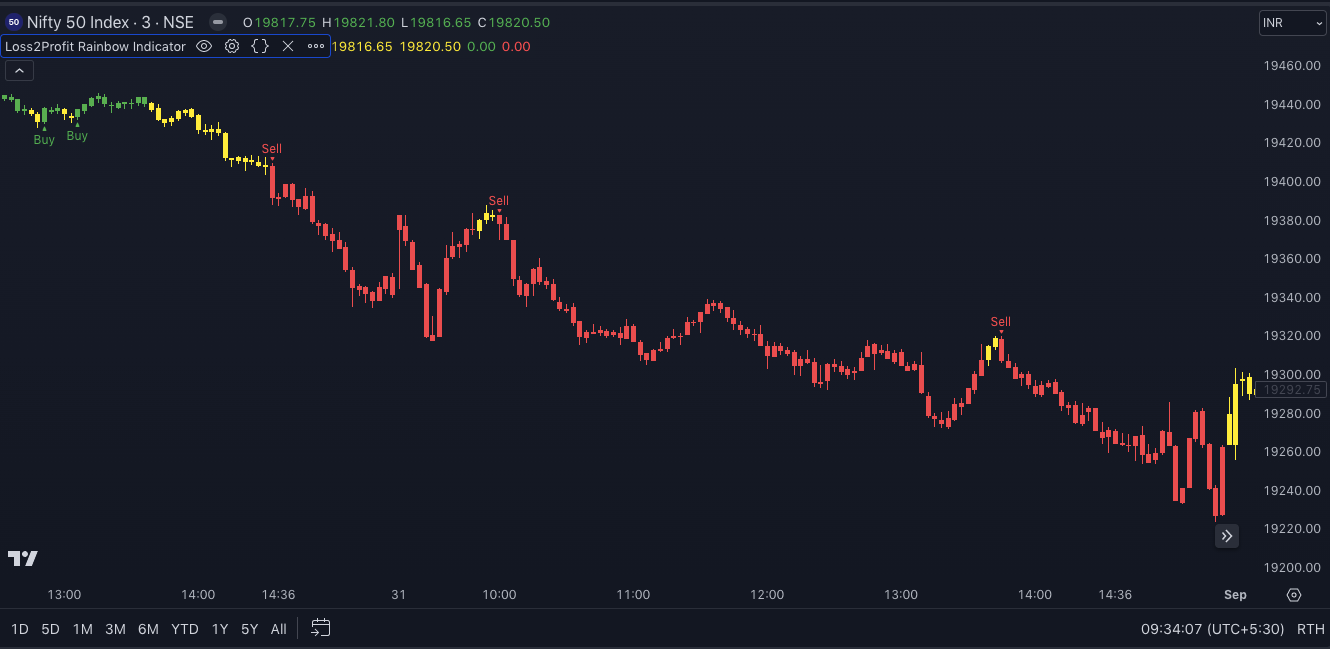Open the INR currency dropdown
Viewport: 1330px width, 649px height.
[1292, 23]
